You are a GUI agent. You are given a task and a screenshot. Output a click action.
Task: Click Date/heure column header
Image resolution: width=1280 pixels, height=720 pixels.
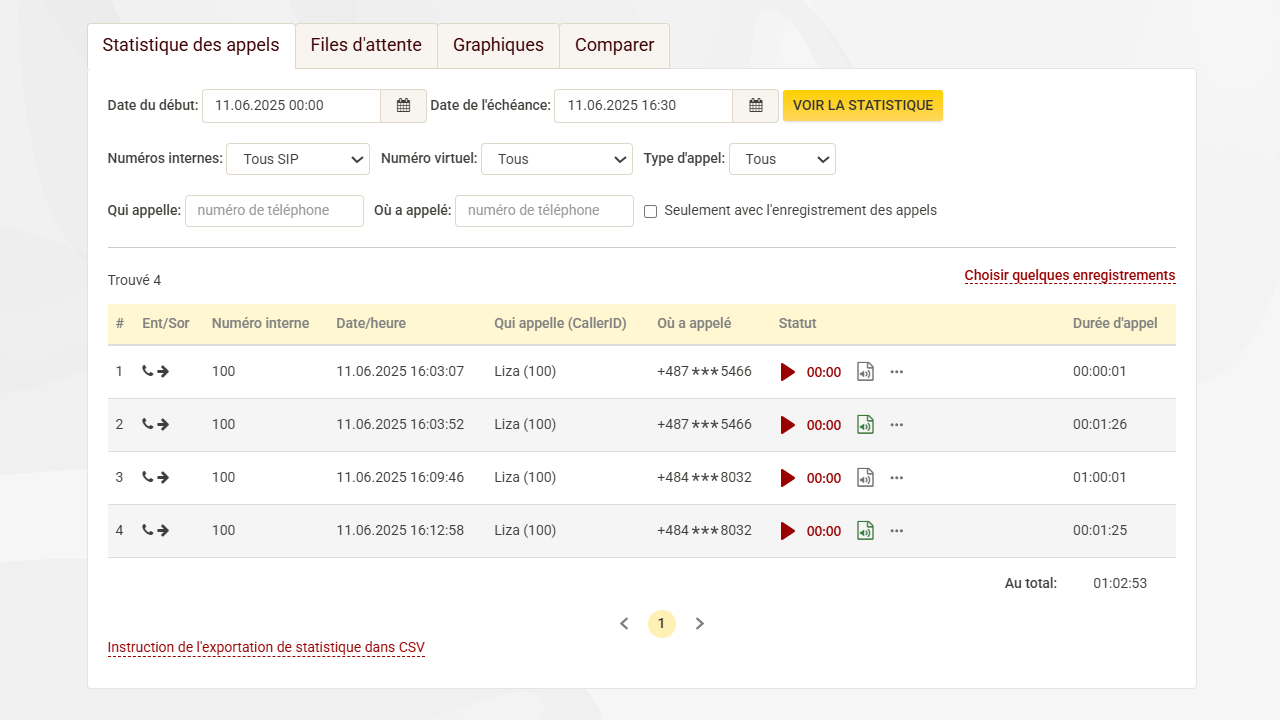click(x=371, y=323)
